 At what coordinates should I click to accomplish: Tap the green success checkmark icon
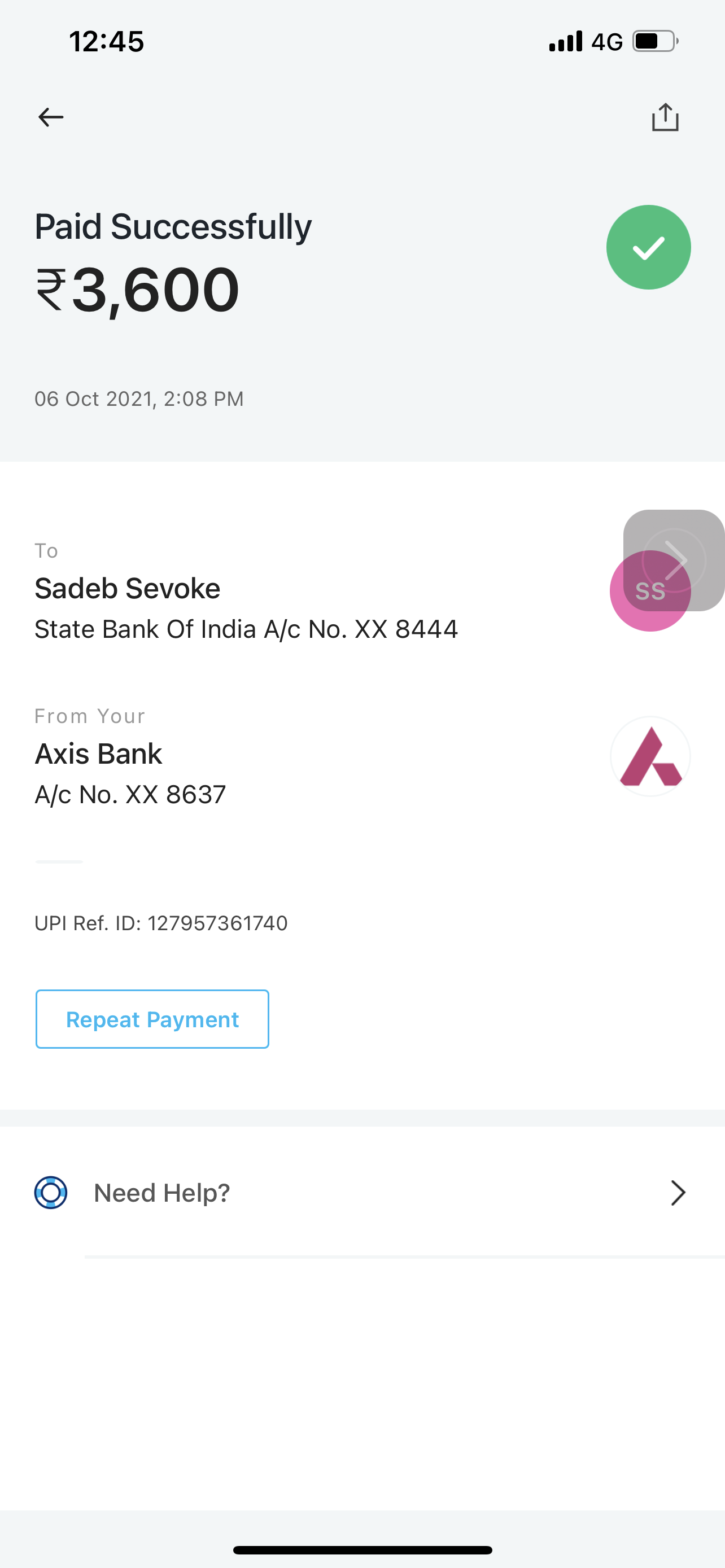(648, 247)
